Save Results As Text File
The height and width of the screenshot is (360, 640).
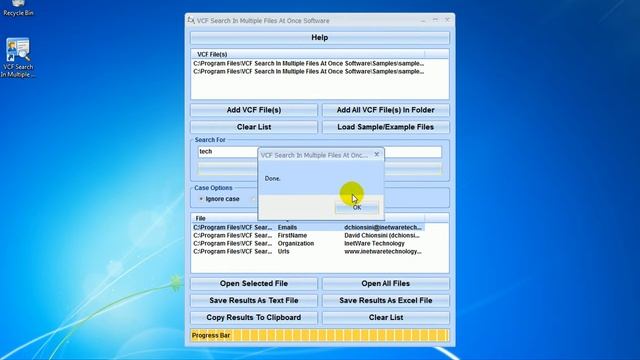tap(254, 300)
